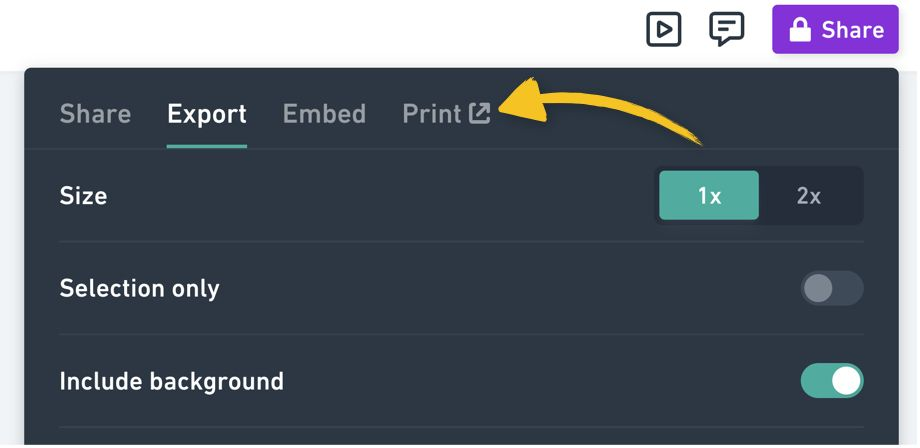Screen dimensions: 920x448
Task: Switch to the Share tab
Action: [x=95, y=114]
